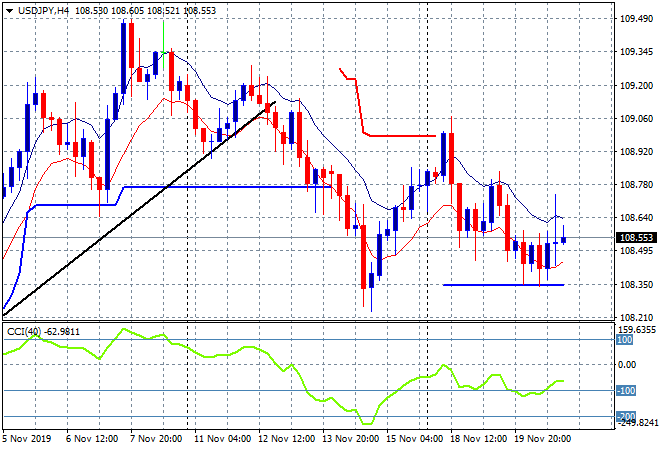
Task: Click the 108.495 price scale label
Action: 636,251
